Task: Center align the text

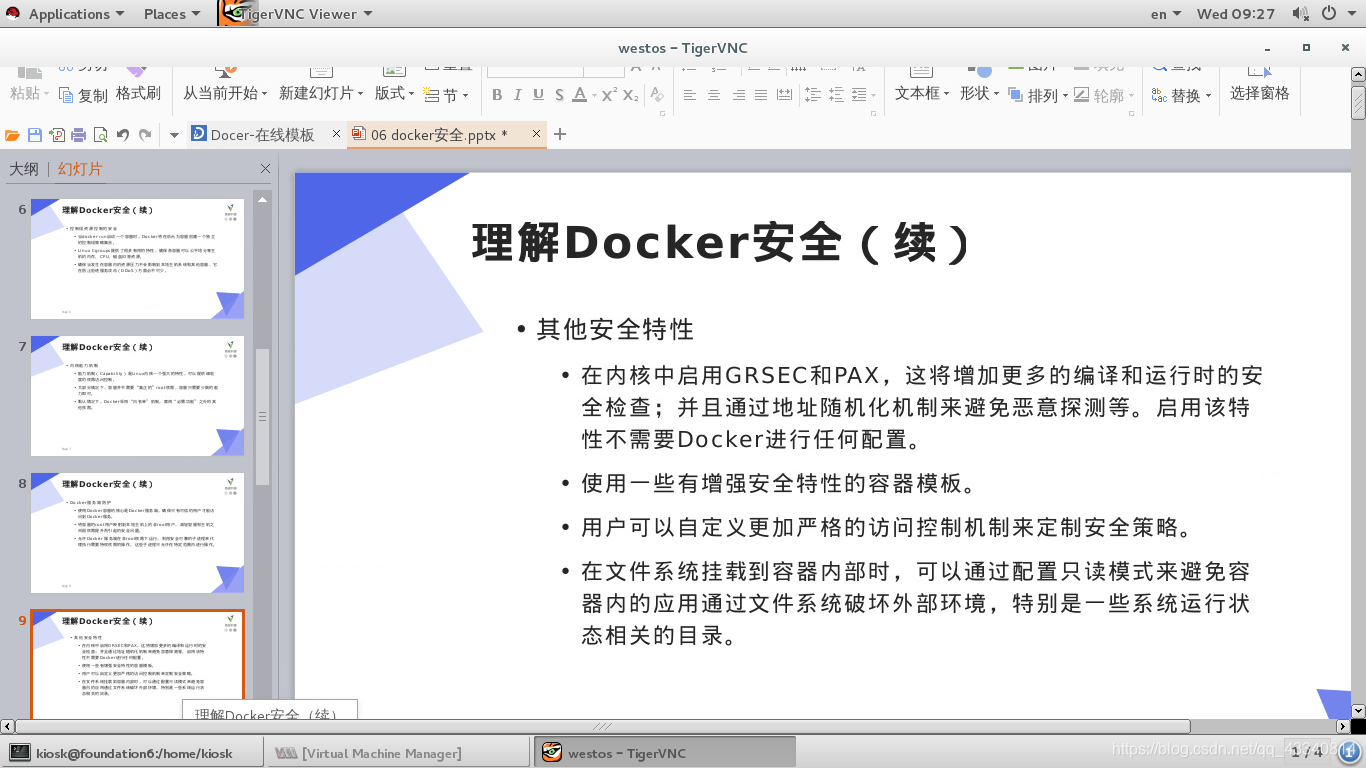Action: coord(714,95)
